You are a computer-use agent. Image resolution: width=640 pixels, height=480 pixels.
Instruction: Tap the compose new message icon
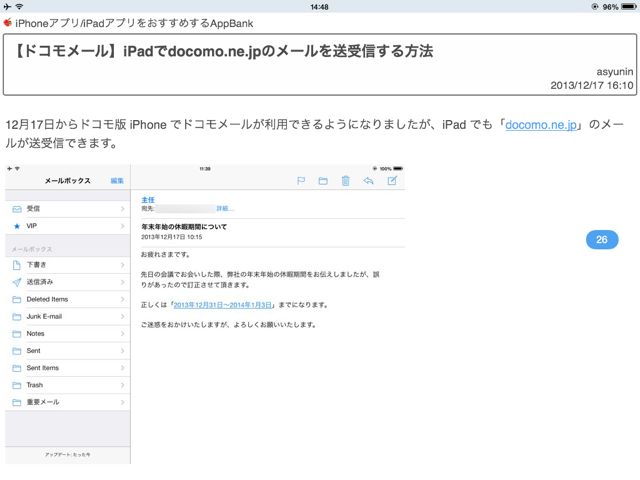point(392,180)
